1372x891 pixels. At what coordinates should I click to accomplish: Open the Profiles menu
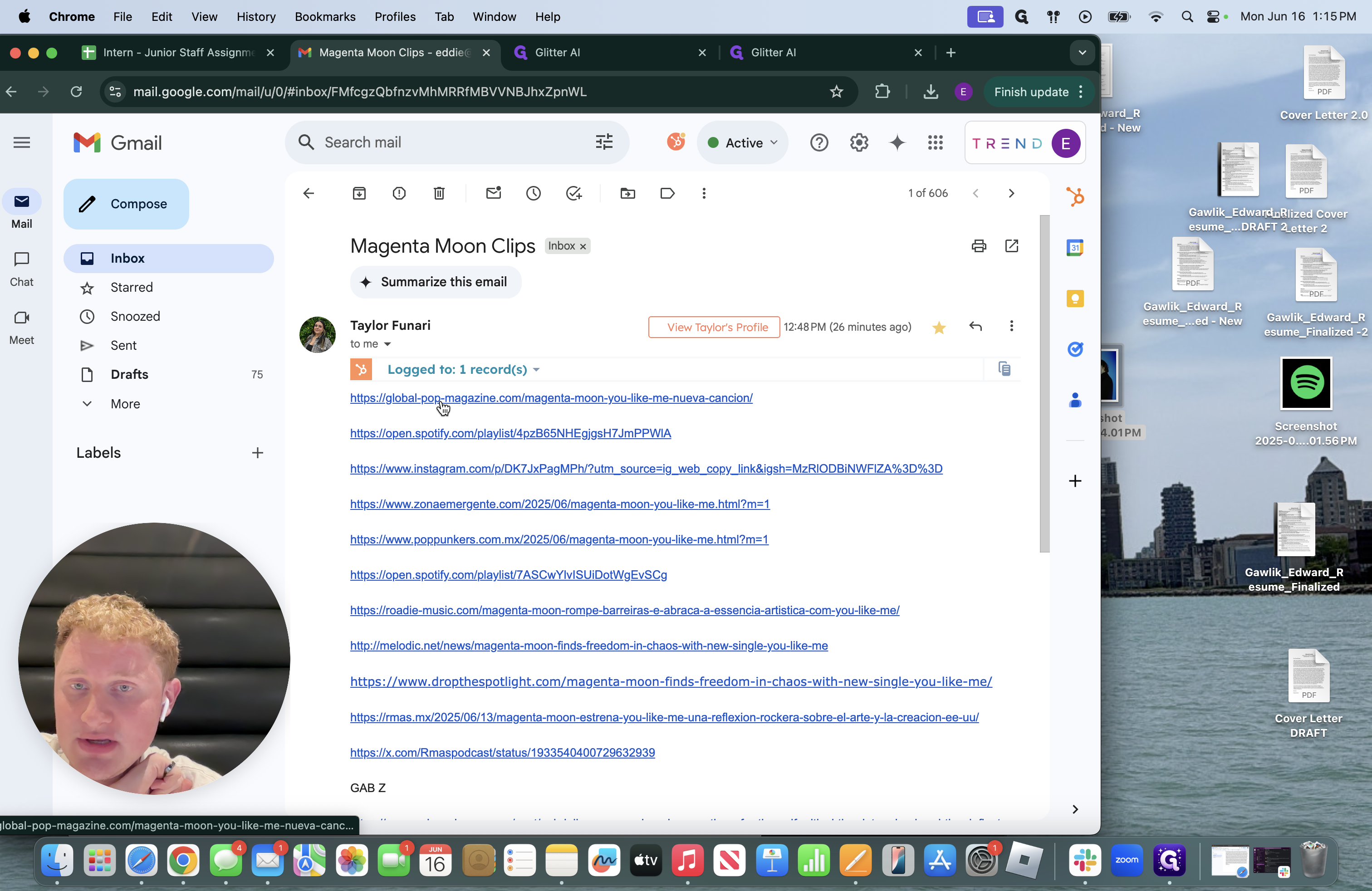coord(395,17)
